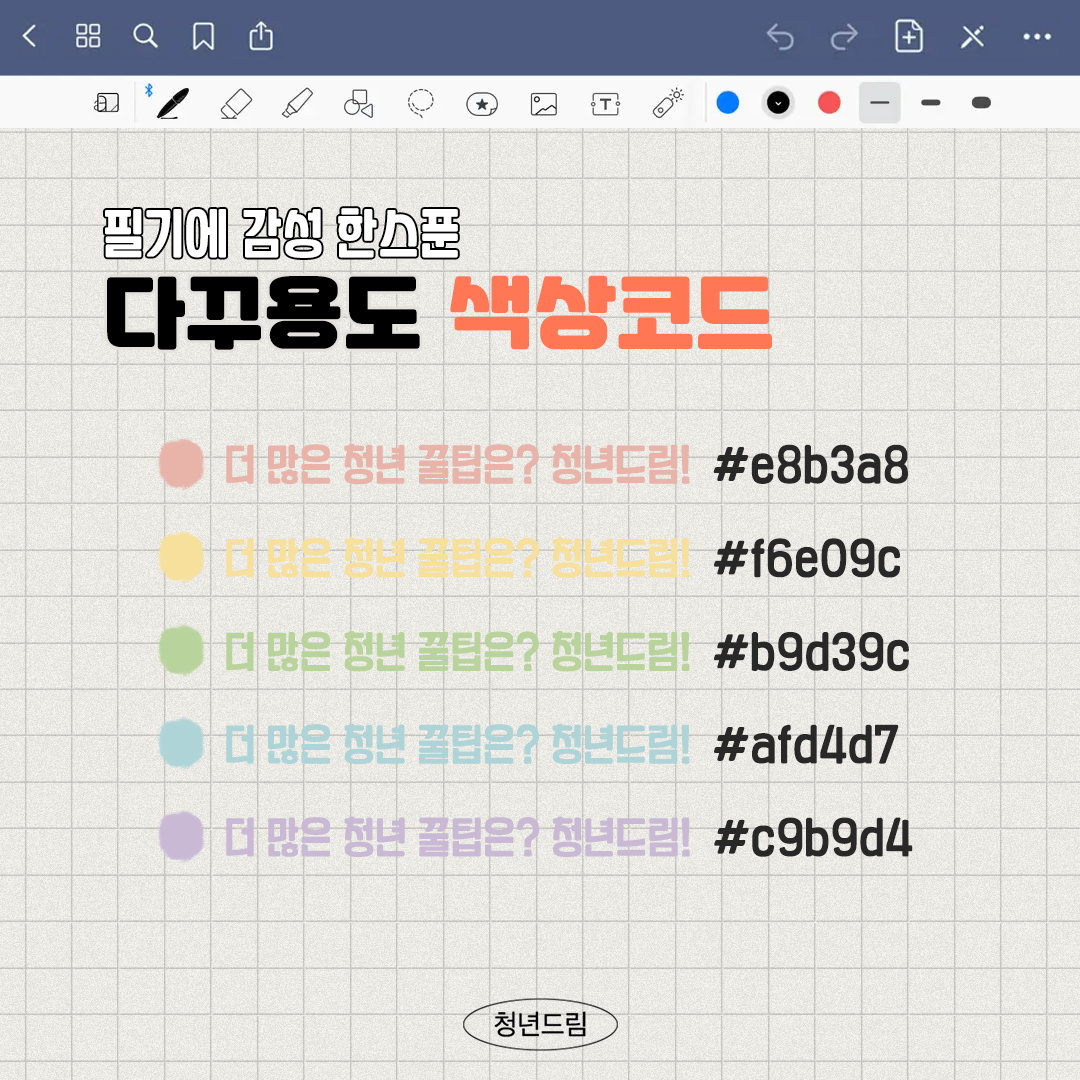Open the page thumbnails grid view
This screenshot has width=1080, height=1080.
point(88,37)
